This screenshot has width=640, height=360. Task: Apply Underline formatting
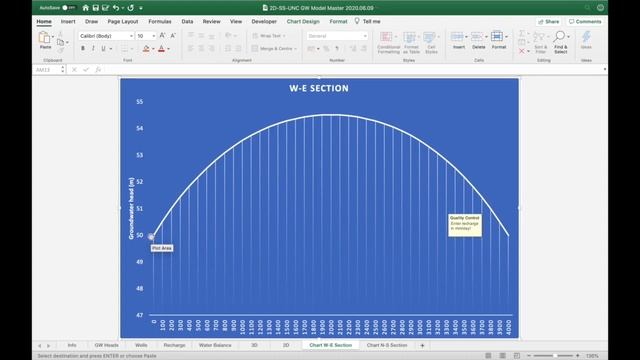coord(103,49)
